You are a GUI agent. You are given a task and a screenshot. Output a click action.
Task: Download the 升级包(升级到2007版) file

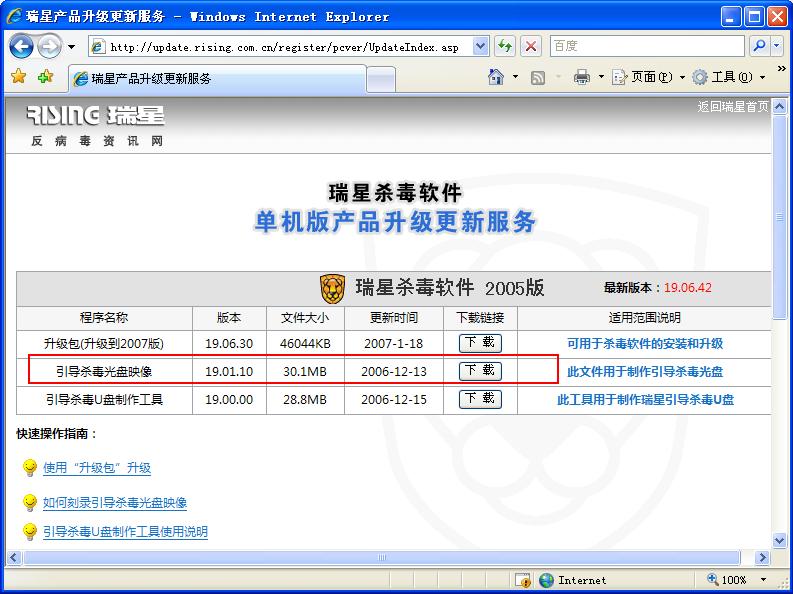(x=480, y=343)
